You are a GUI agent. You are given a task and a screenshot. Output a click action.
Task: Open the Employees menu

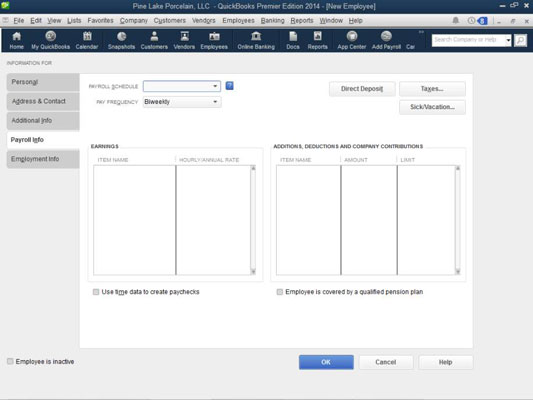click(x=238, y=20)
